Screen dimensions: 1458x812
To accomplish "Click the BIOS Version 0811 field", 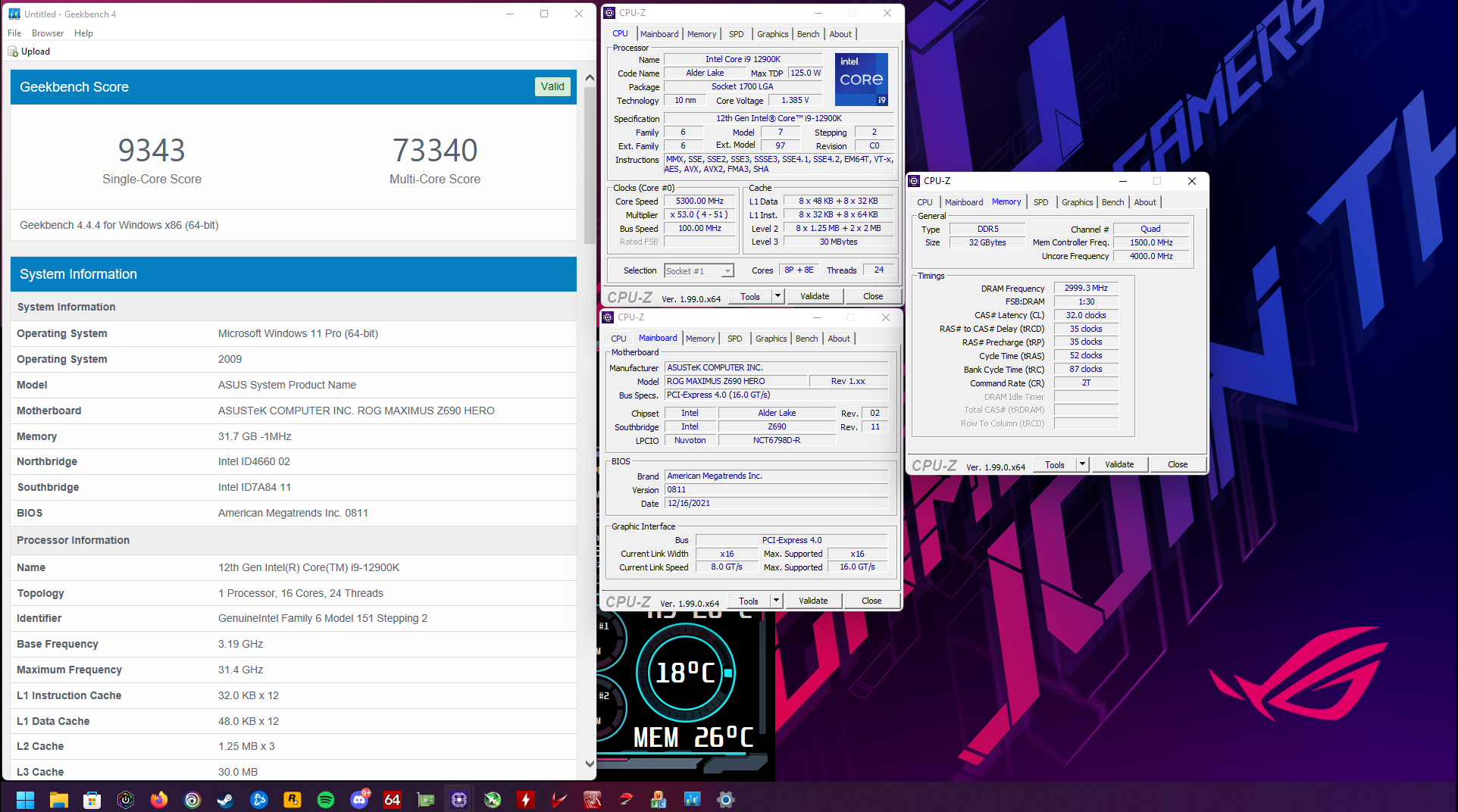I will coord(776,489).
